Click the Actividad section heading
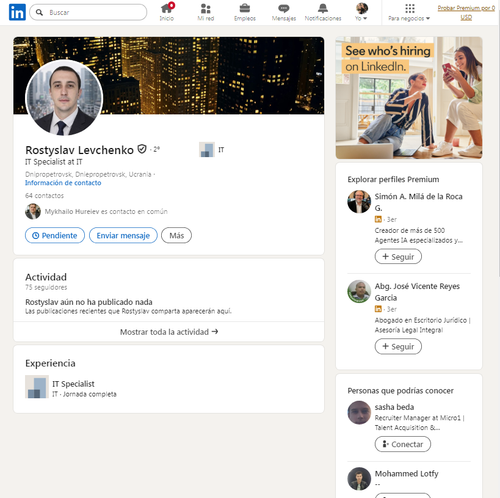Image resolution: width=500 pixels, height=498 pixels. click(x=46, y=277)
